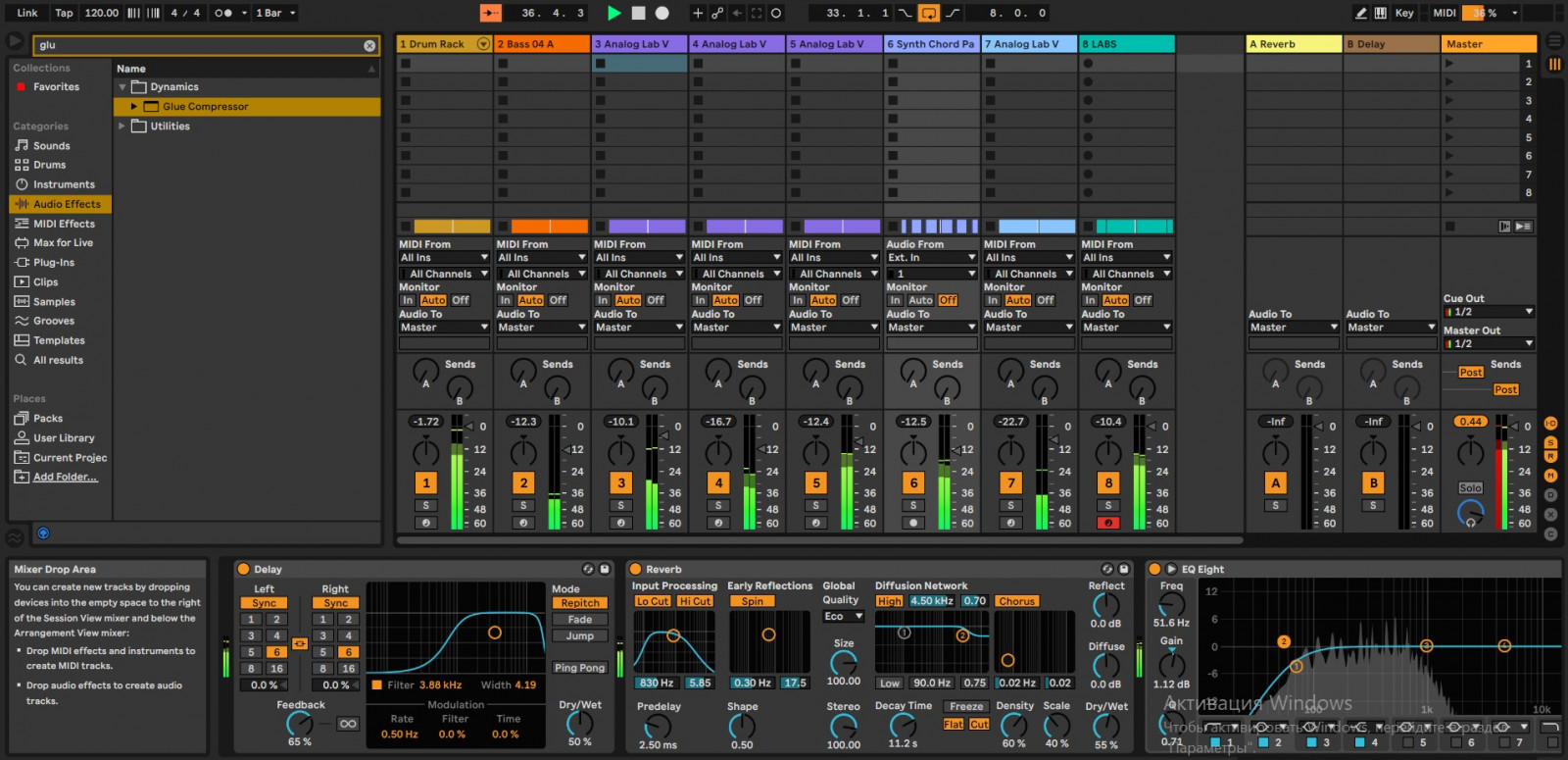Image resolution: width=1568 pixels, height=760 pixels.
Task: Solo the track 3 Analog Lab
Action: click(621, 506)
